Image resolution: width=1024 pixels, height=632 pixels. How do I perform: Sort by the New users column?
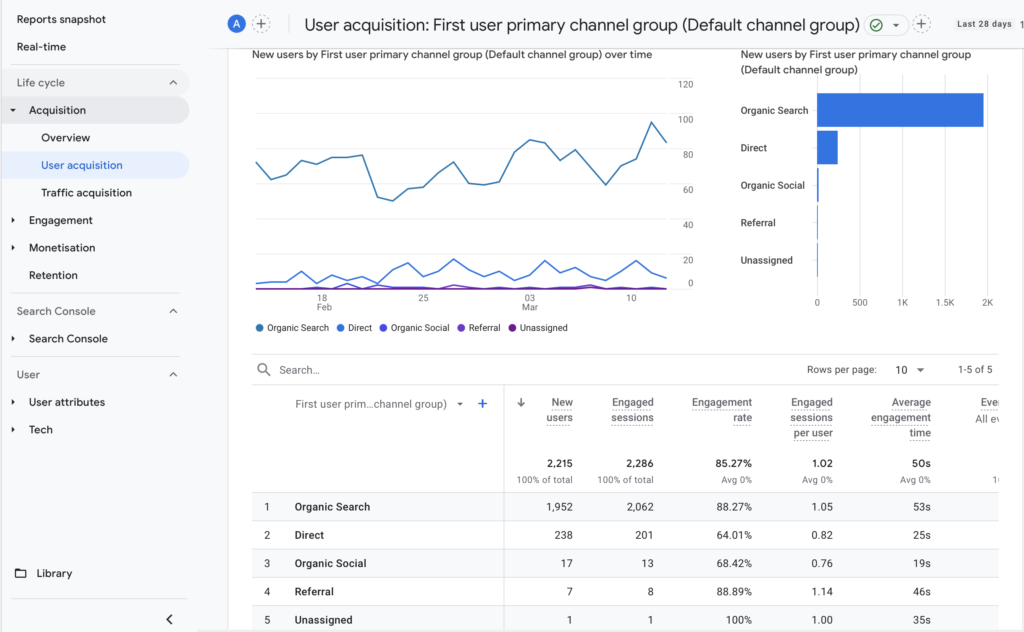[x=560, y=410]
